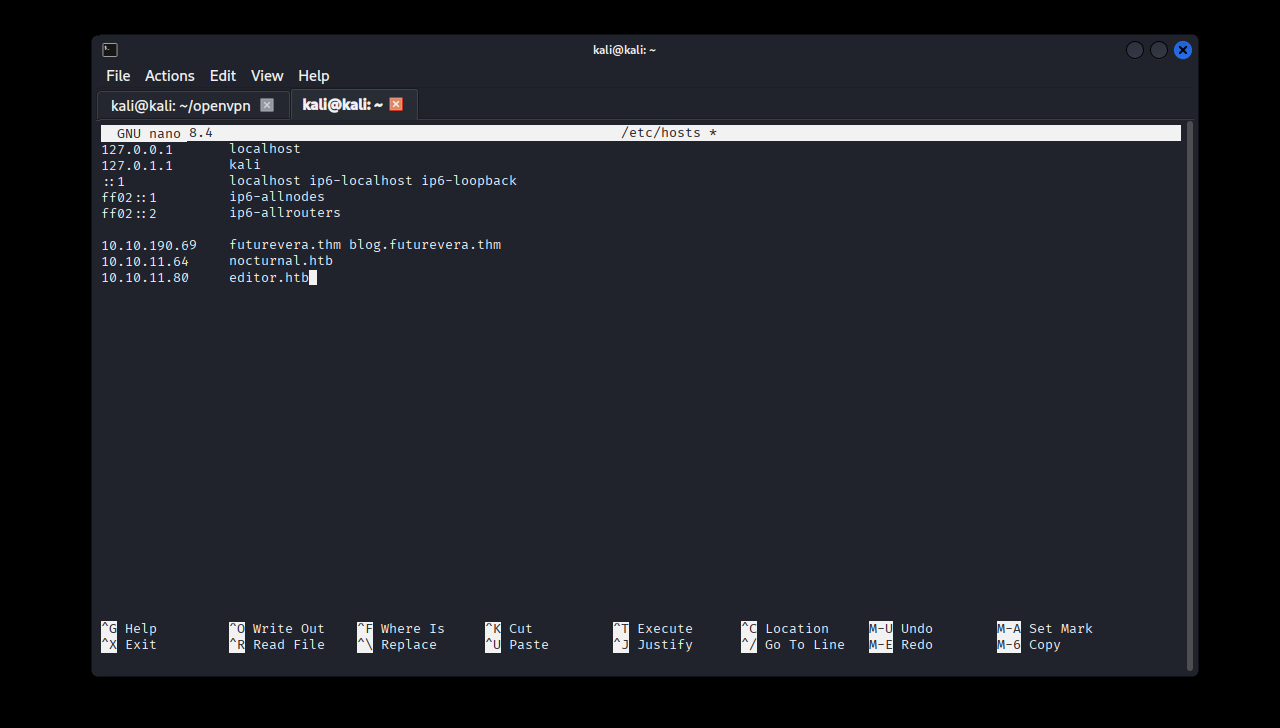This screenshot has width=1280, height=728.
Task: Click the M-U Undo shortcut
Action: (x=901, y=629)
